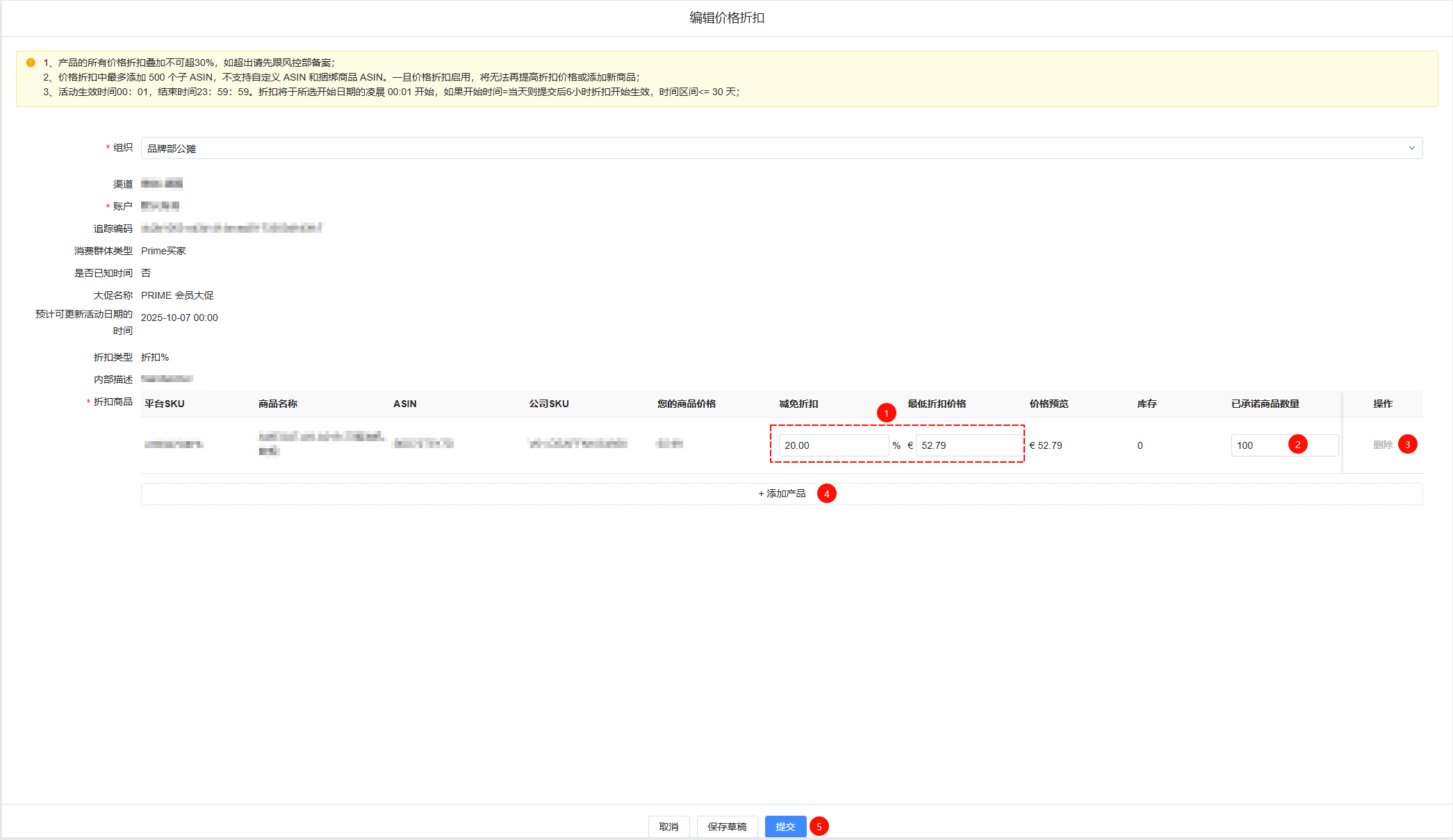This screenshot has height=840, width=1453.
Task: Click red annotation badge number 2
Action: tap(1297, 445)
